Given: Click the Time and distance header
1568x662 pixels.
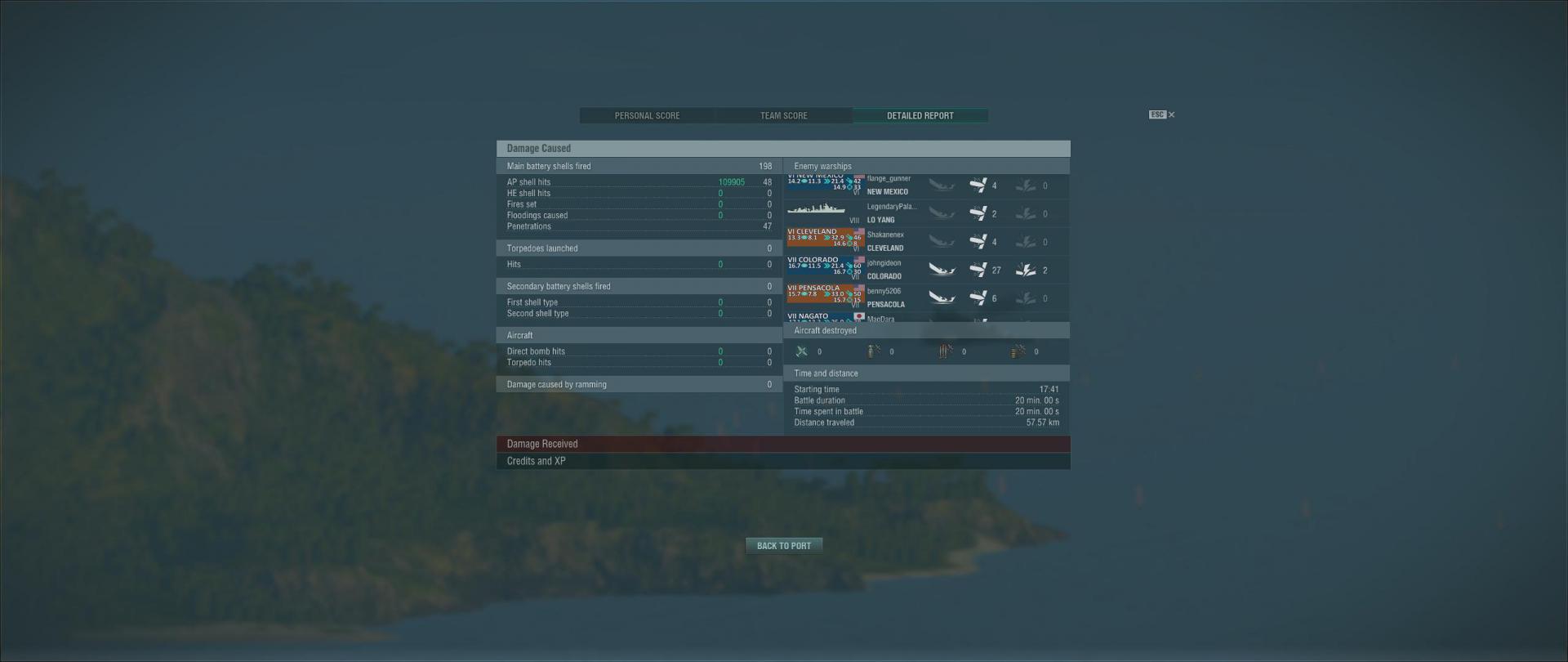Looking at the screenshot, I should pos(927,373).
